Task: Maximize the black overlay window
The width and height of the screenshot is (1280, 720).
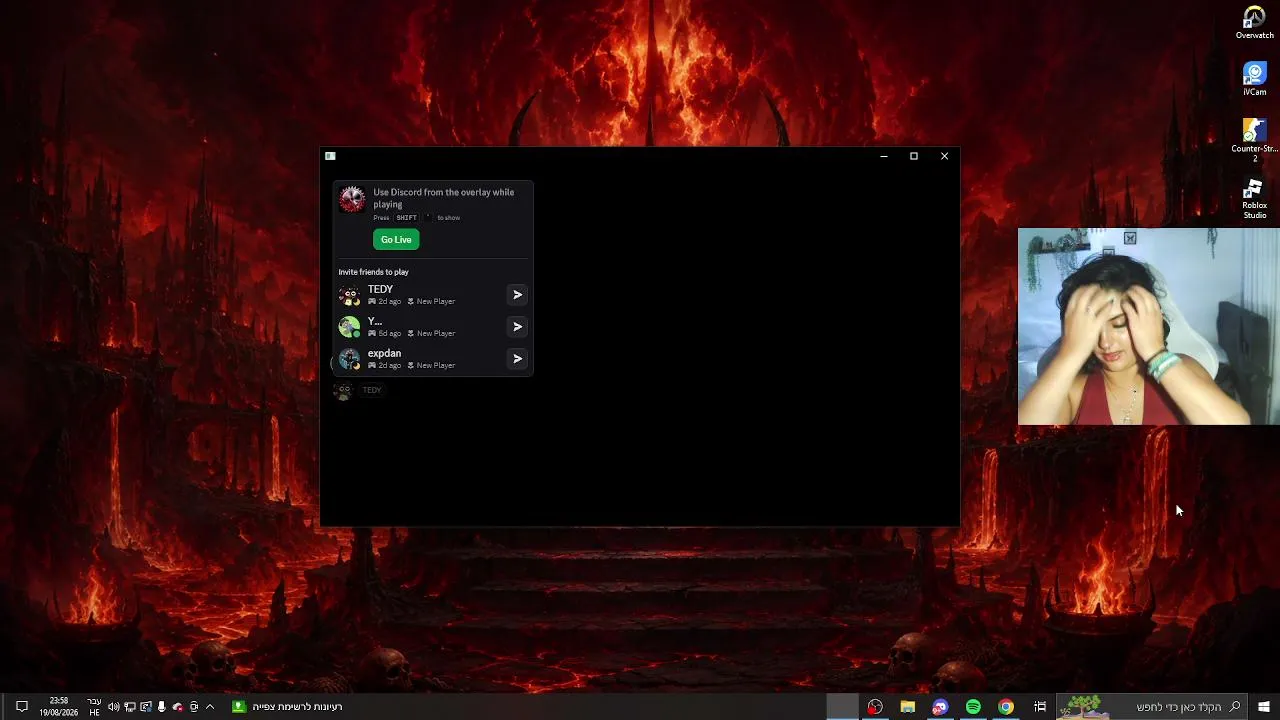Action: (914, 156)
